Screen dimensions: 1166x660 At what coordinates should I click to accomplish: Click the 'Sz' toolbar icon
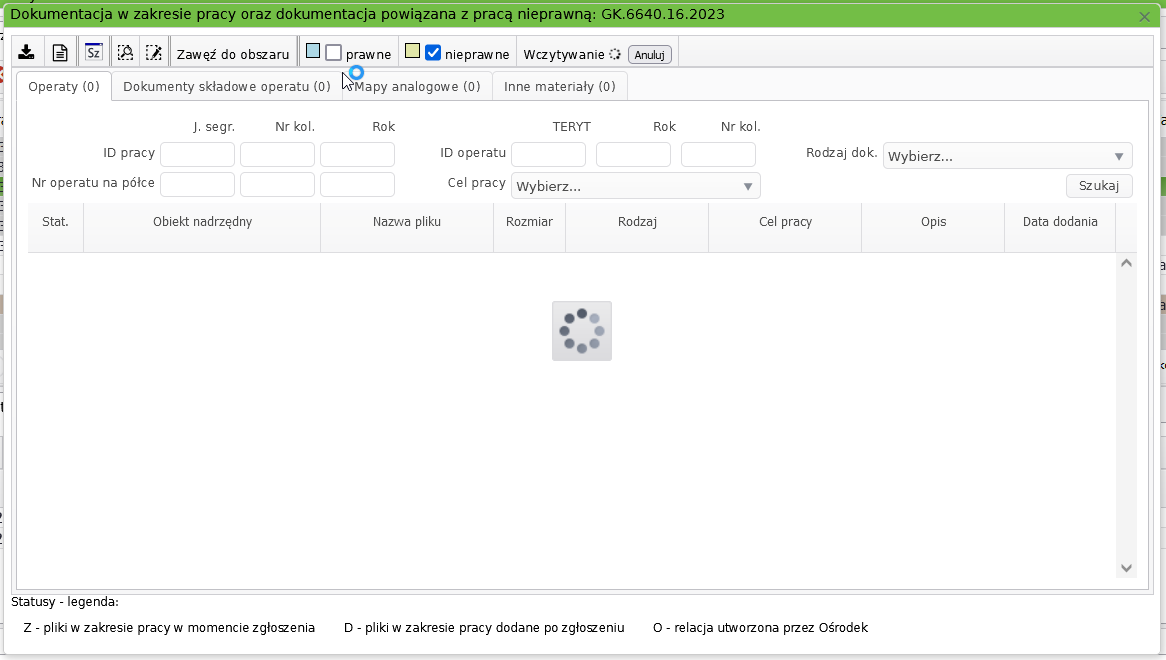[x=93, y=53]
